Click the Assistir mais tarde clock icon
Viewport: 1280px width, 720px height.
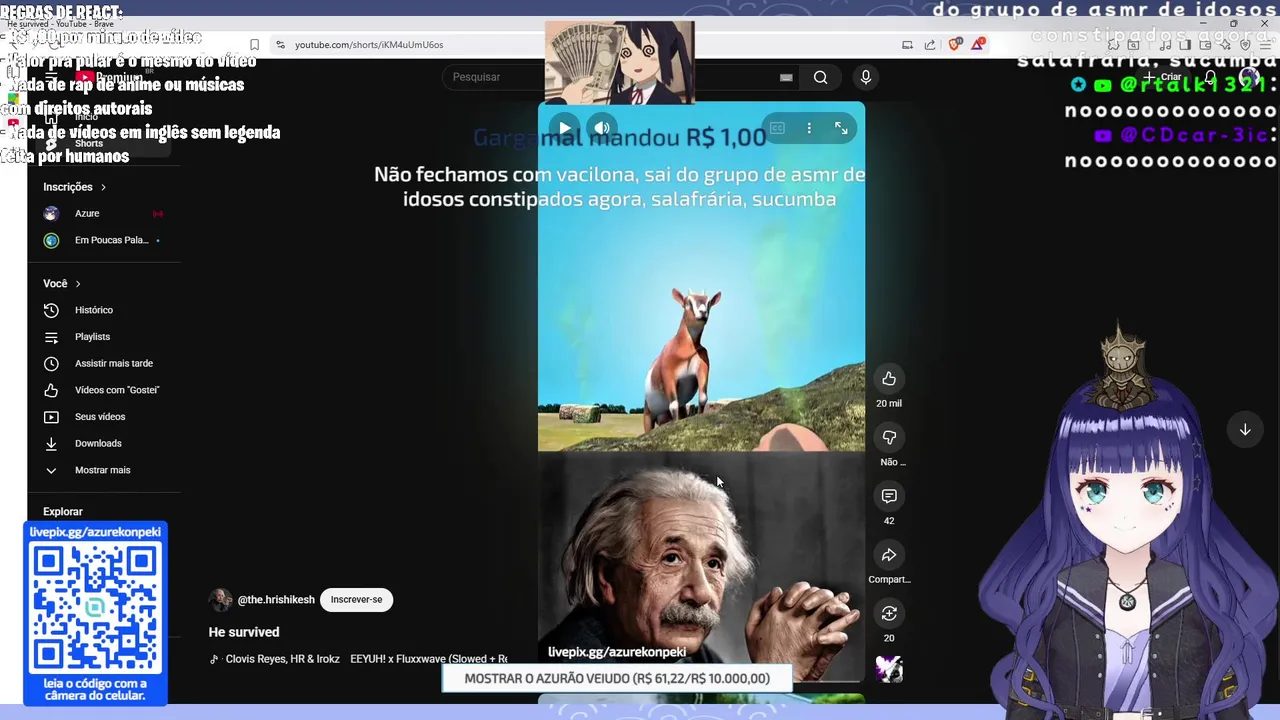(51, 363)
